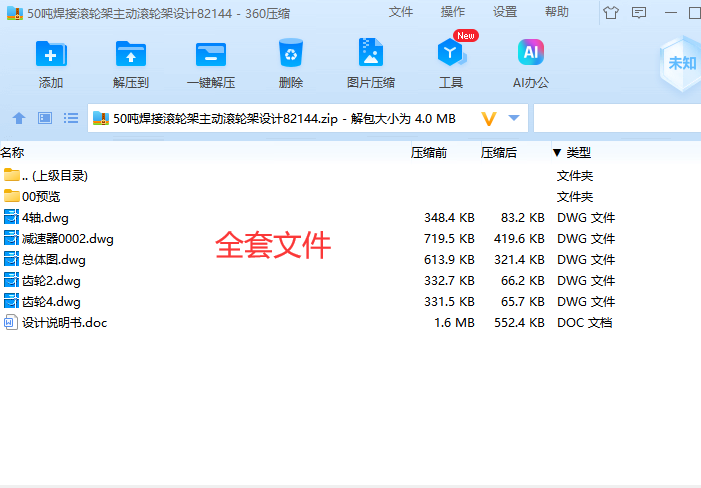This screenshot has width=701, height=488.
Task: Open the 操作 menu
Action: coord(452,12)
